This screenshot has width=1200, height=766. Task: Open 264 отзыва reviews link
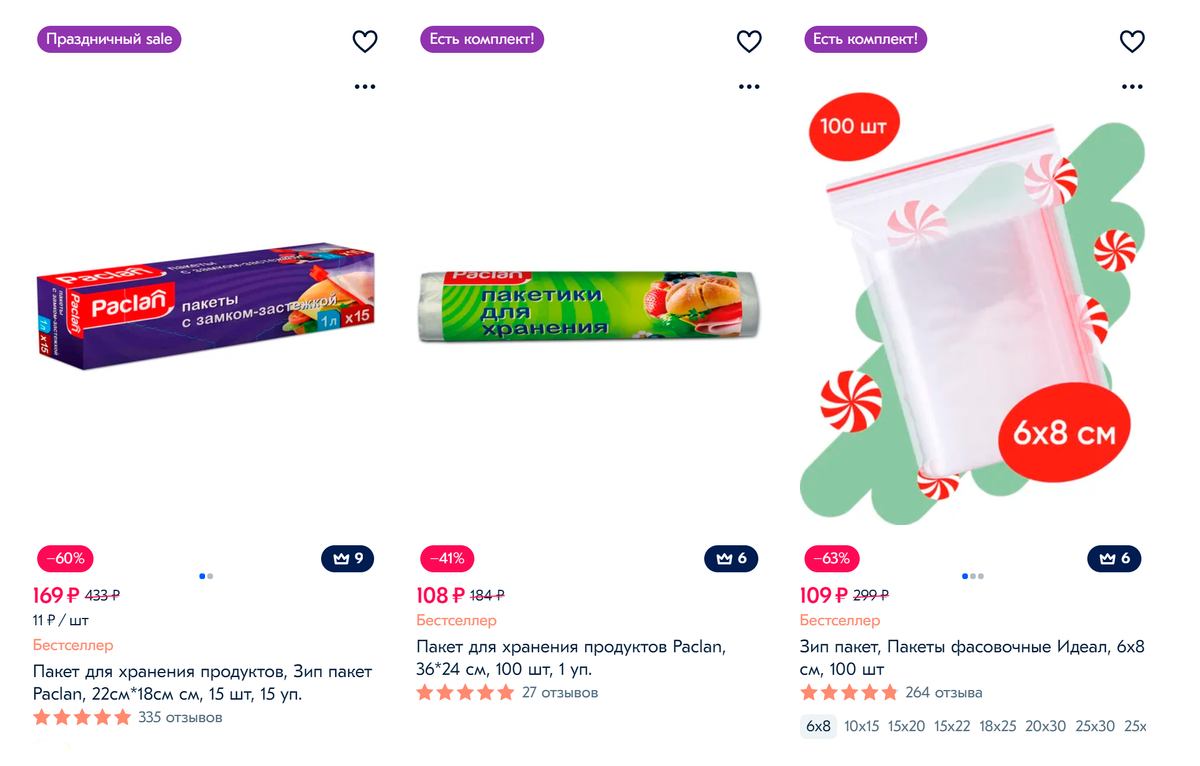point(944,693)
